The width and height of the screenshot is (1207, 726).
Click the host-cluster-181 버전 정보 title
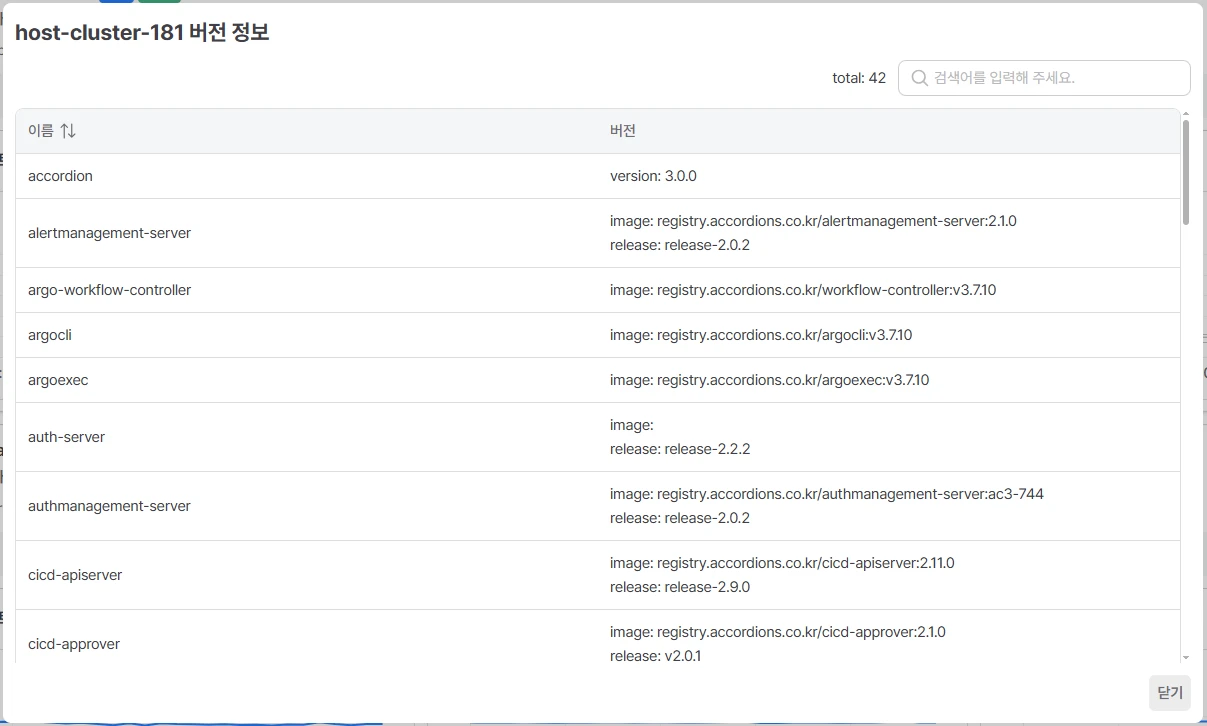click(142, 32)
